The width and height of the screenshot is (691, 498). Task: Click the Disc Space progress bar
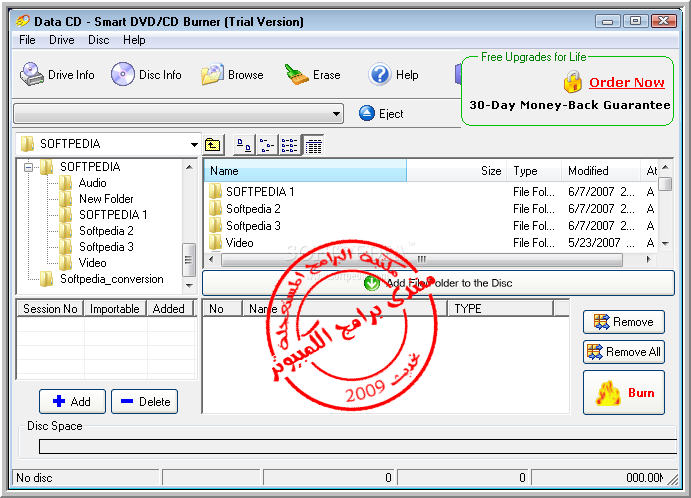tap(358, 446)
